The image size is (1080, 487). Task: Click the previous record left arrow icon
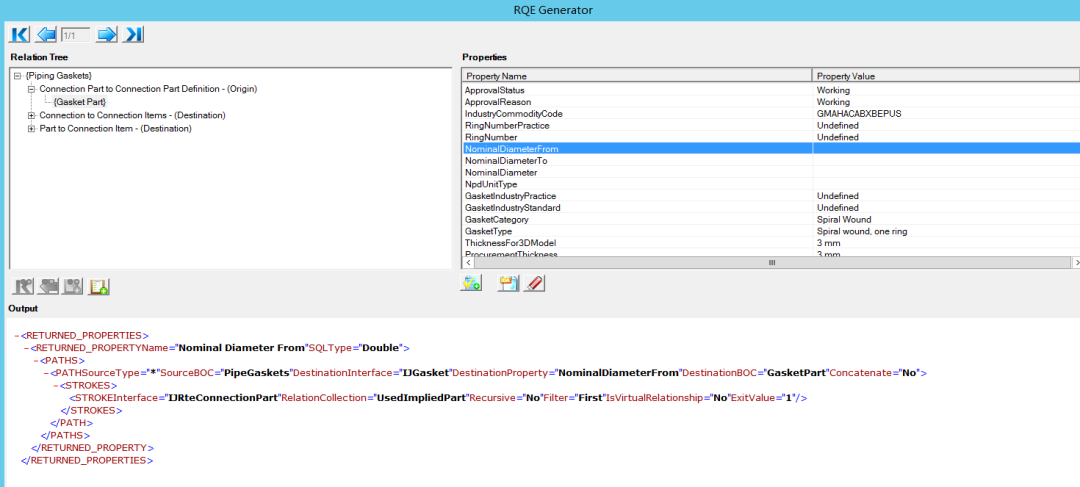click(x=47, y=34)
